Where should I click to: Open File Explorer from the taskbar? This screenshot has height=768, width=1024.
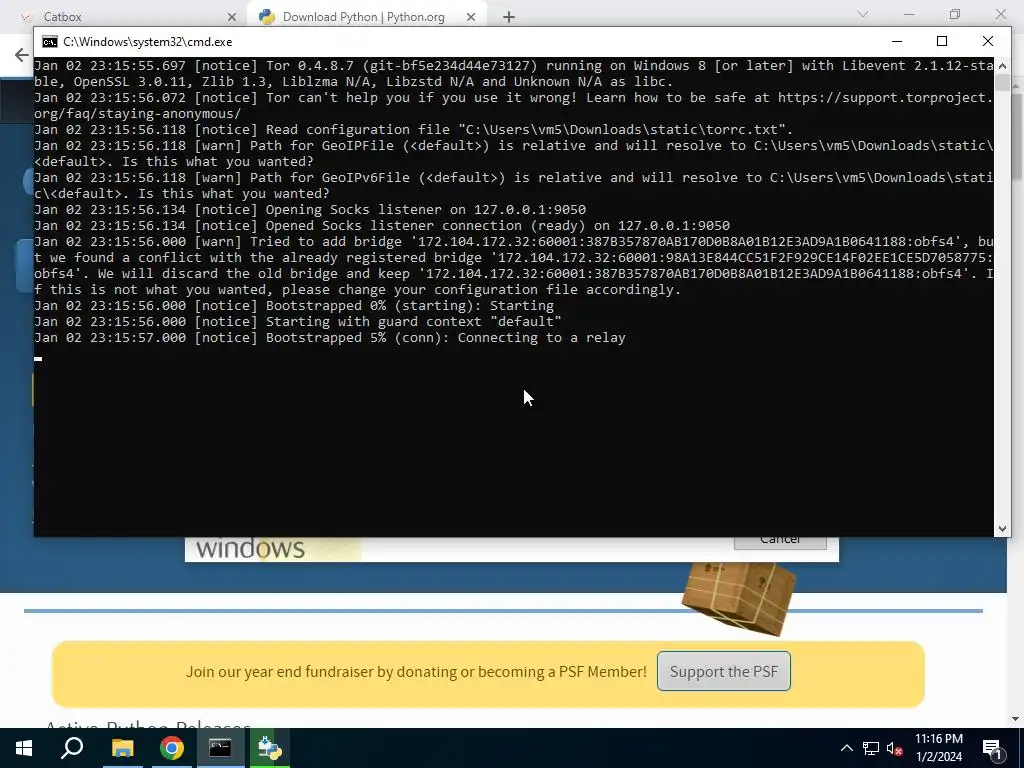(x=122, y=748)
